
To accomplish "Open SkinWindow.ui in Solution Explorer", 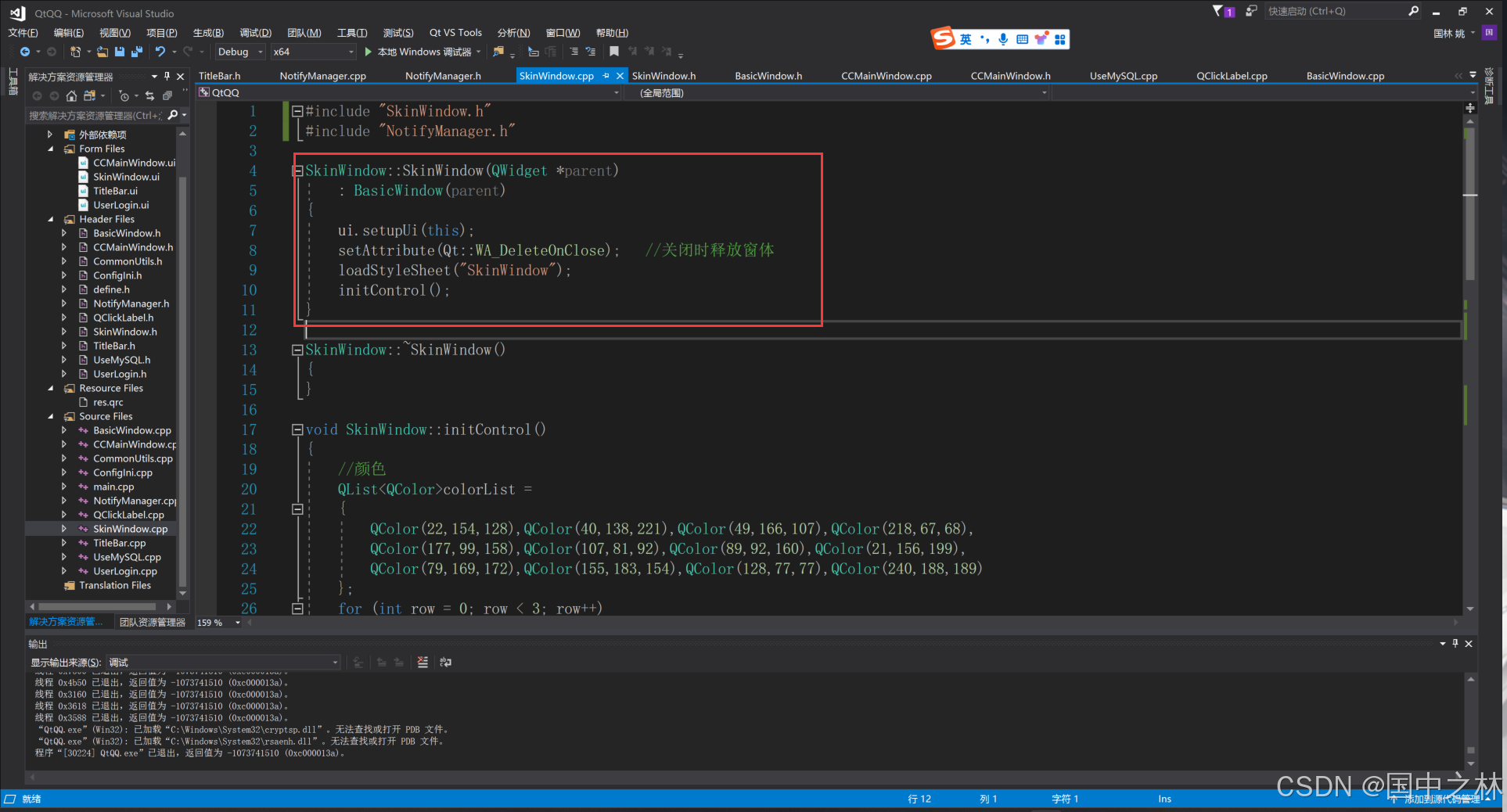I will [126, 177].
